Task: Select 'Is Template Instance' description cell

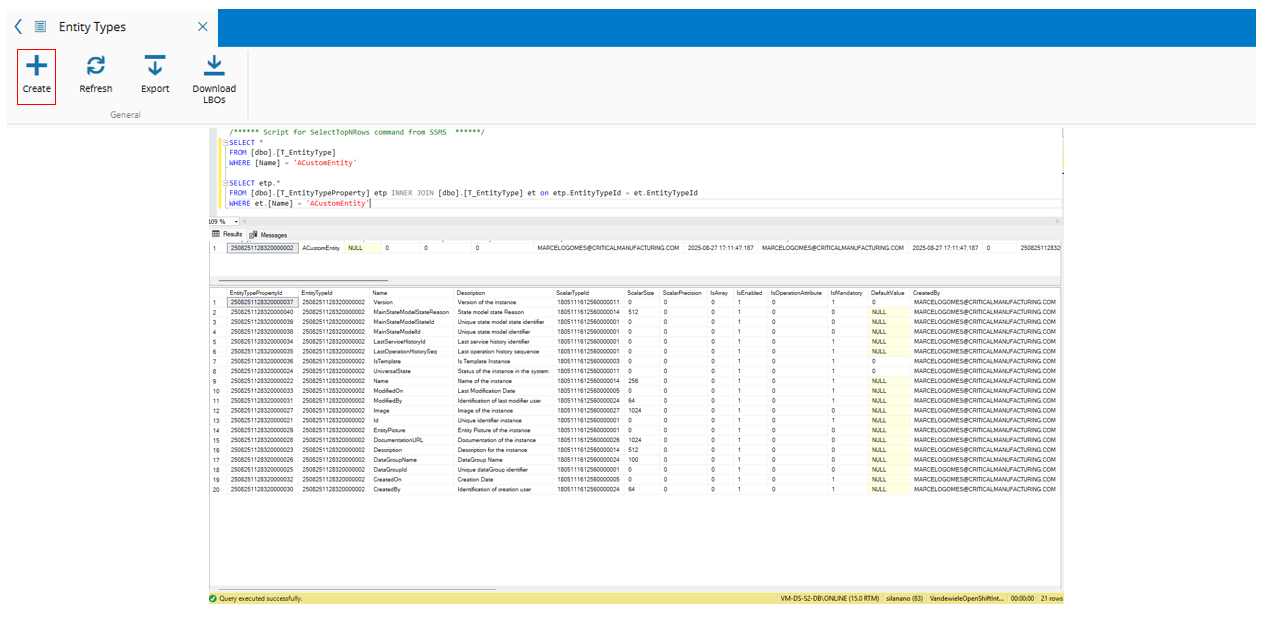Action: point(504,361)
